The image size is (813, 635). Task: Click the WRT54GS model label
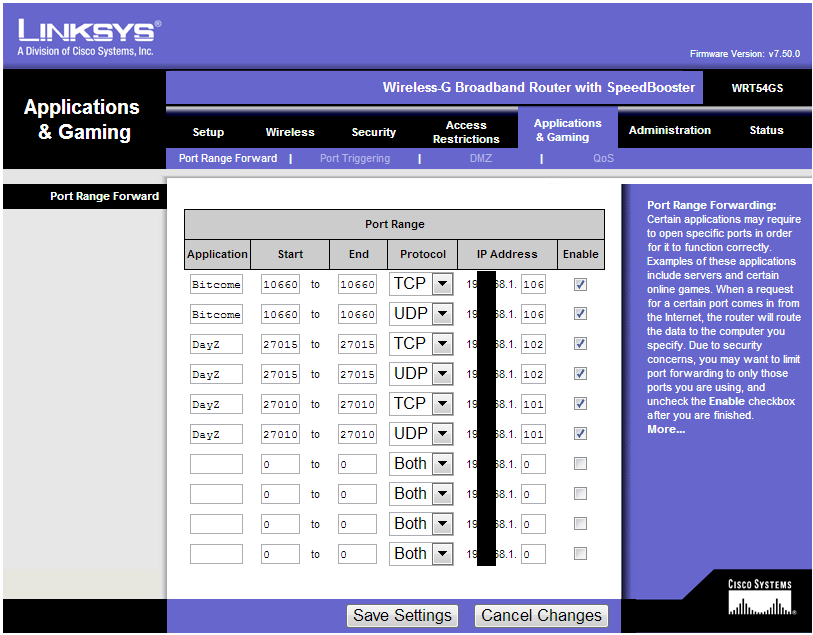coord(757,88)
